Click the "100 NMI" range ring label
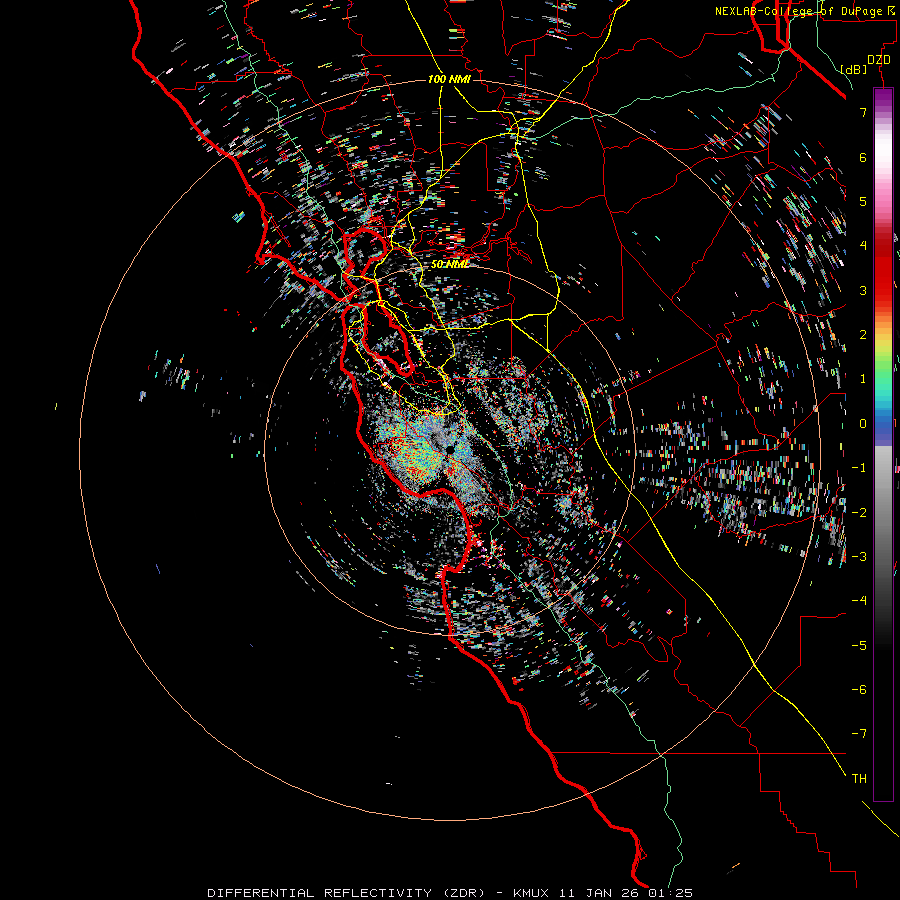The height and width of the screenshot is (900, 900). coord(449,79)
